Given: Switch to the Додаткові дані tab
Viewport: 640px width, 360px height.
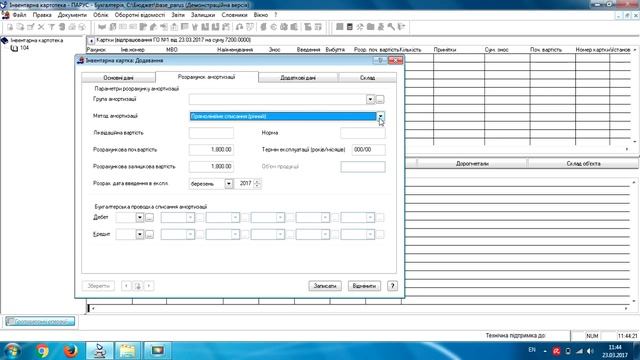Looking at the screenshot, I should coord(298,78).
